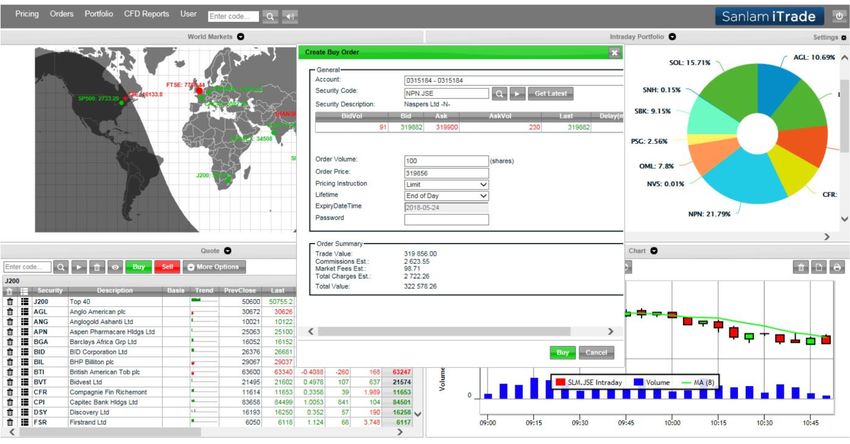Click the Password input field
Image resolution: width=850 pixels, height=444 pixels.
pos(446,219)
